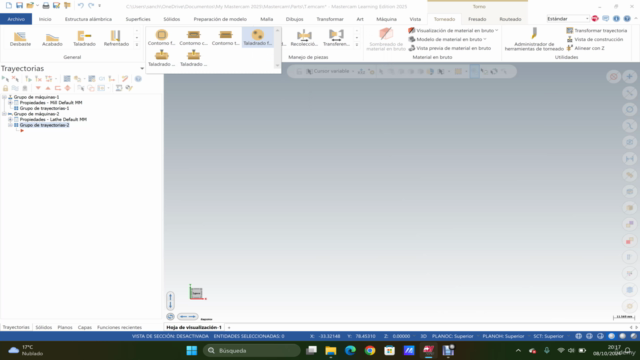Click Transformar trayectoria utility
The width and height of the screenshot is (640, 360).
(596, 31)
